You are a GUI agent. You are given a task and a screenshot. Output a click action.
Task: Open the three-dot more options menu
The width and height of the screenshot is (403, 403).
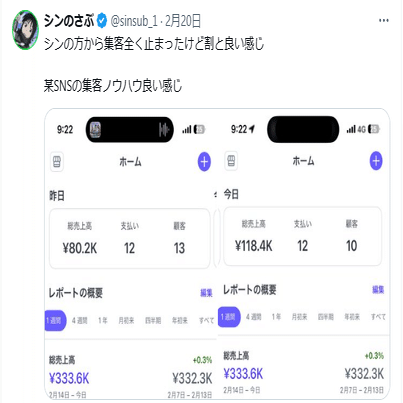[x=384, y=21]
